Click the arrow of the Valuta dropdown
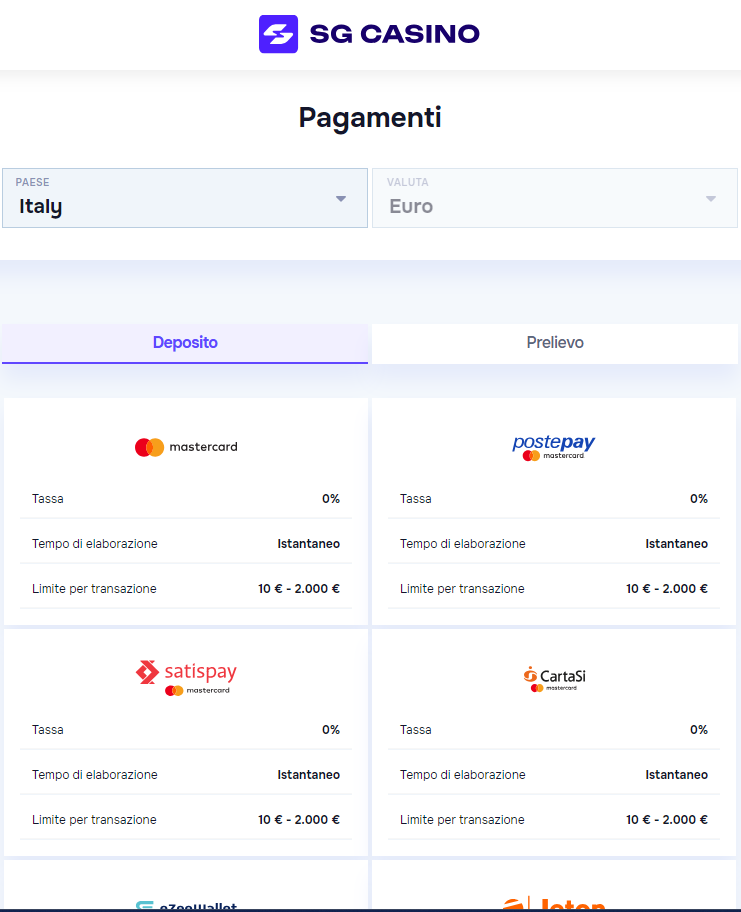 [x=711, y=199]
